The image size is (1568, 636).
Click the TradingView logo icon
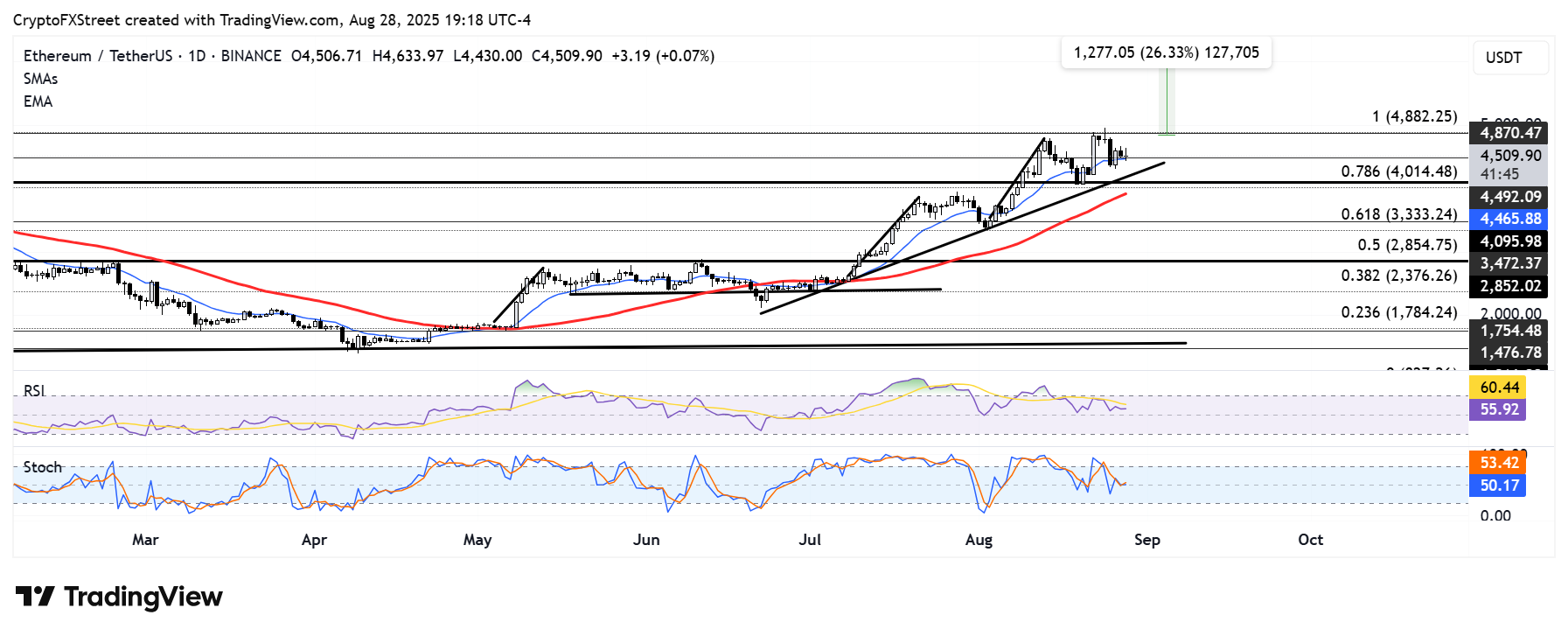(35, 597)
